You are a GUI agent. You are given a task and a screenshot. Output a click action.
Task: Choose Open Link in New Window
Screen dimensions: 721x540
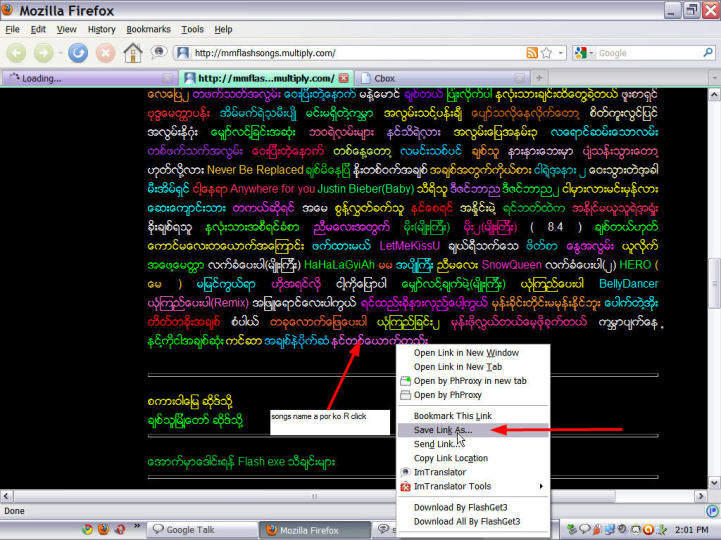tap(474, 353)
